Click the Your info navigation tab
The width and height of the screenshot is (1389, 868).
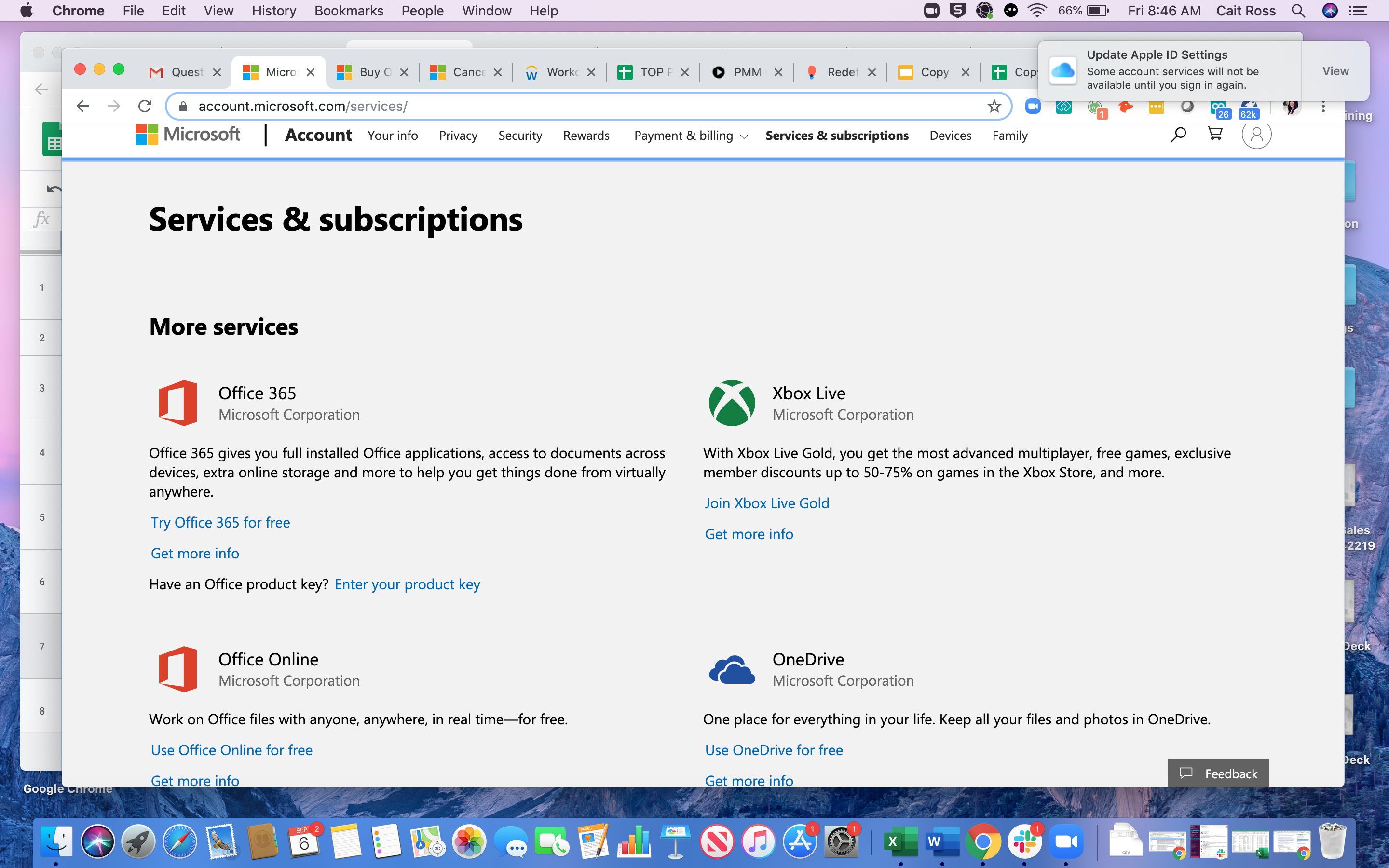coord(394,135)
